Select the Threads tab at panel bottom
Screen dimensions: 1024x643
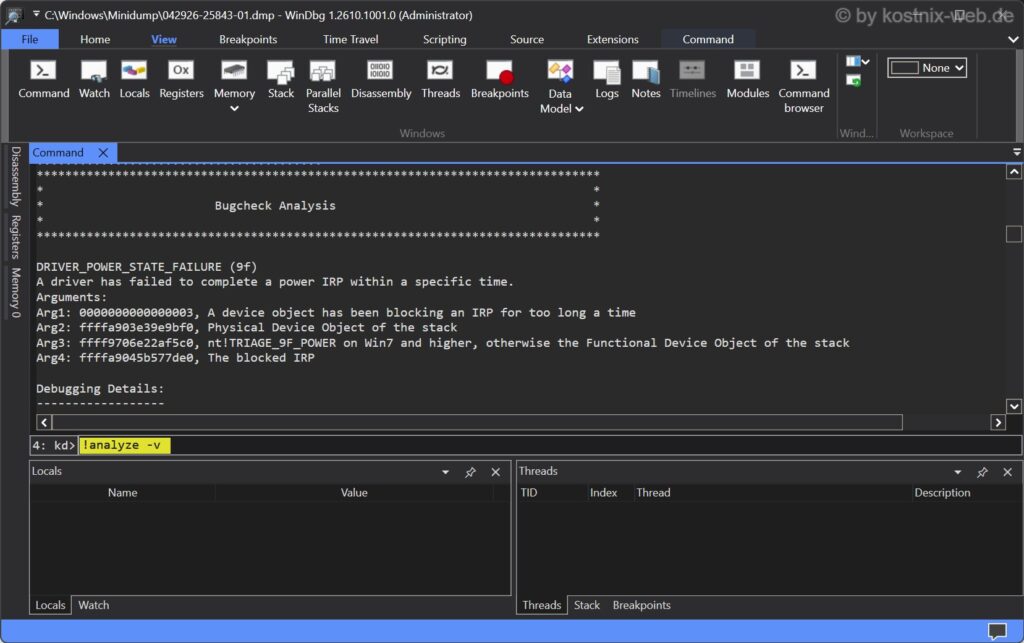(x=541, y=605)
